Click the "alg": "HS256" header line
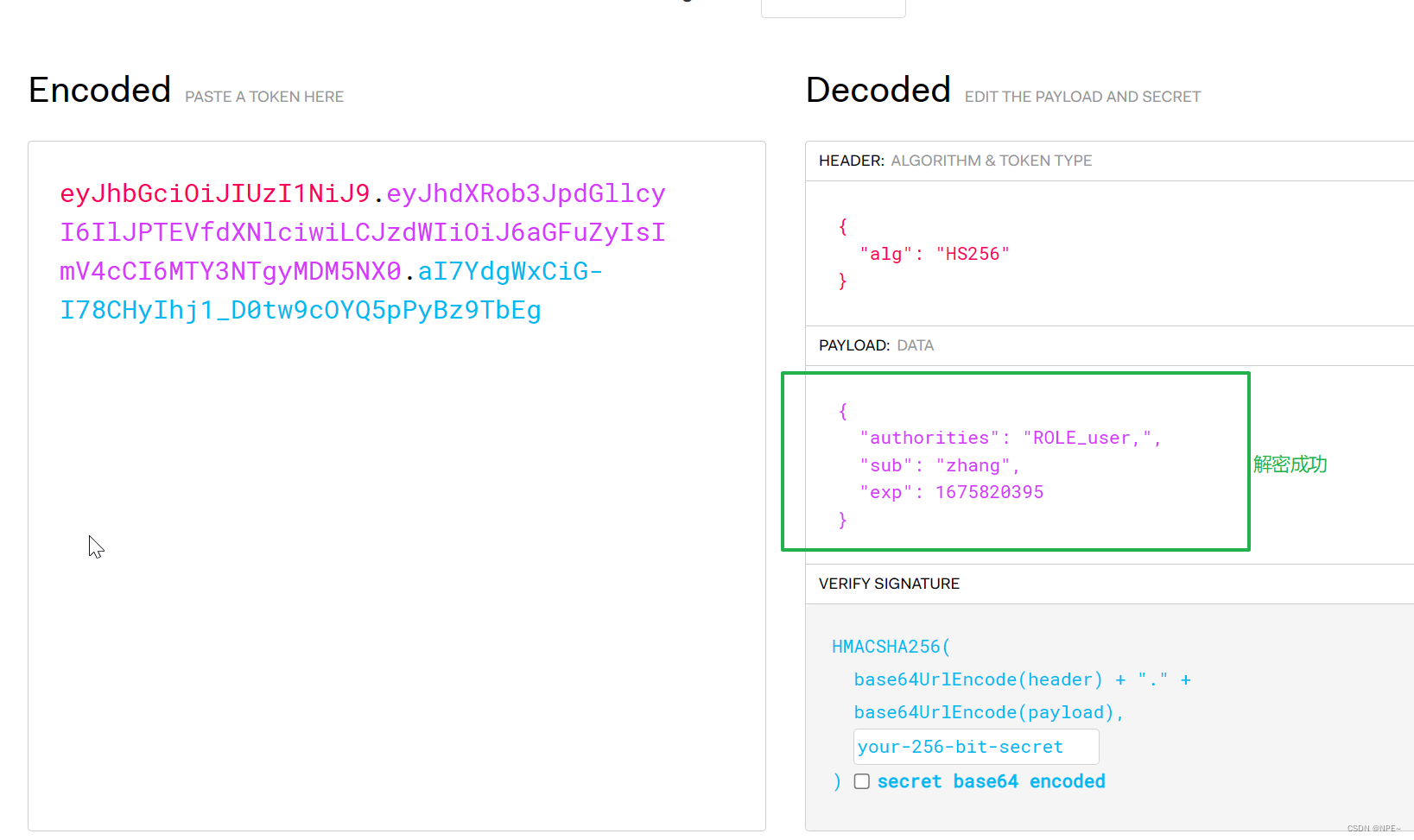 [x=935, y=254]
